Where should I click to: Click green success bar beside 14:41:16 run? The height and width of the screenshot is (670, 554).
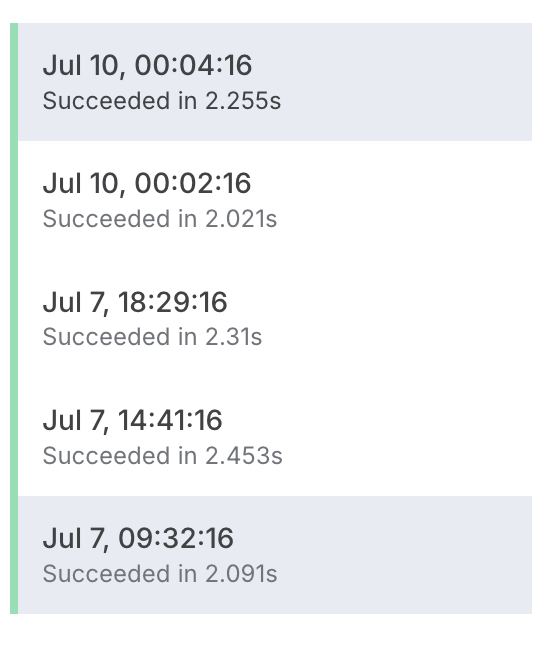tap(14, 437)
